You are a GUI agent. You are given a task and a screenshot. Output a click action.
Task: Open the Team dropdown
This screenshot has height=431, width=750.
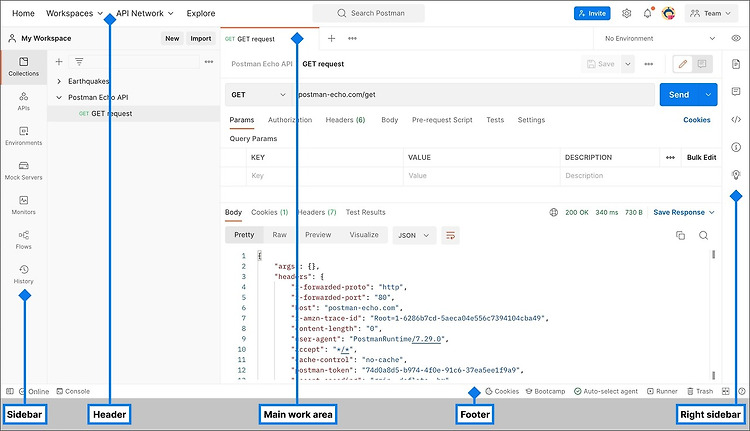pos(711,13)
